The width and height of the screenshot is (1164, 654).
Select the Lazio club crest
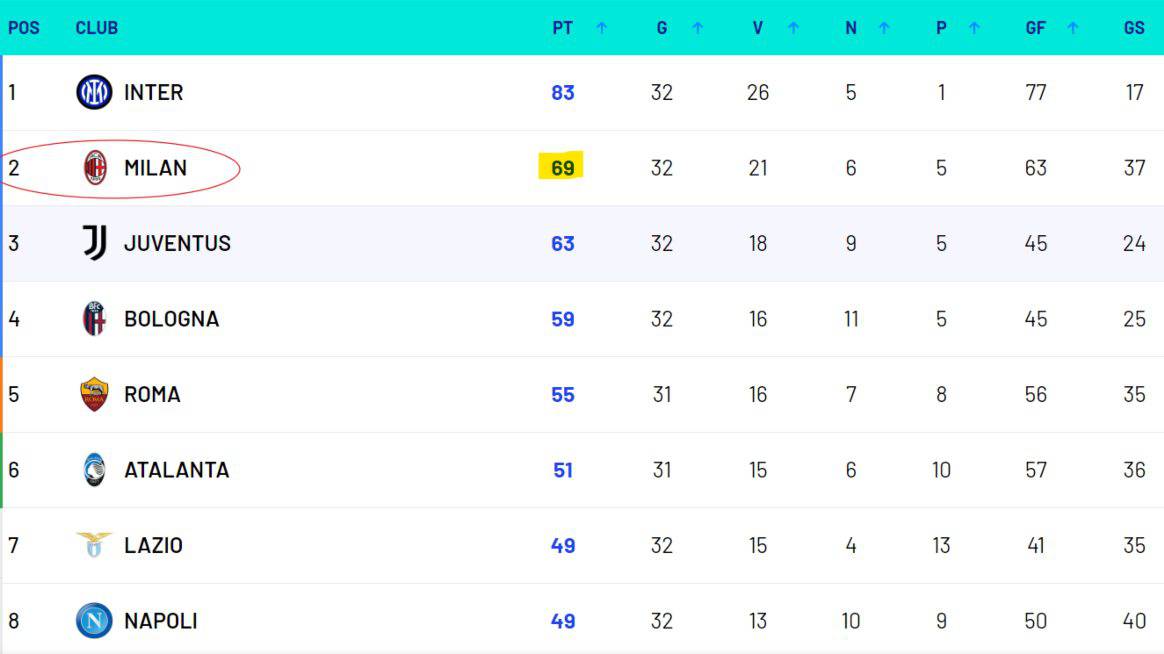[94, 545]
